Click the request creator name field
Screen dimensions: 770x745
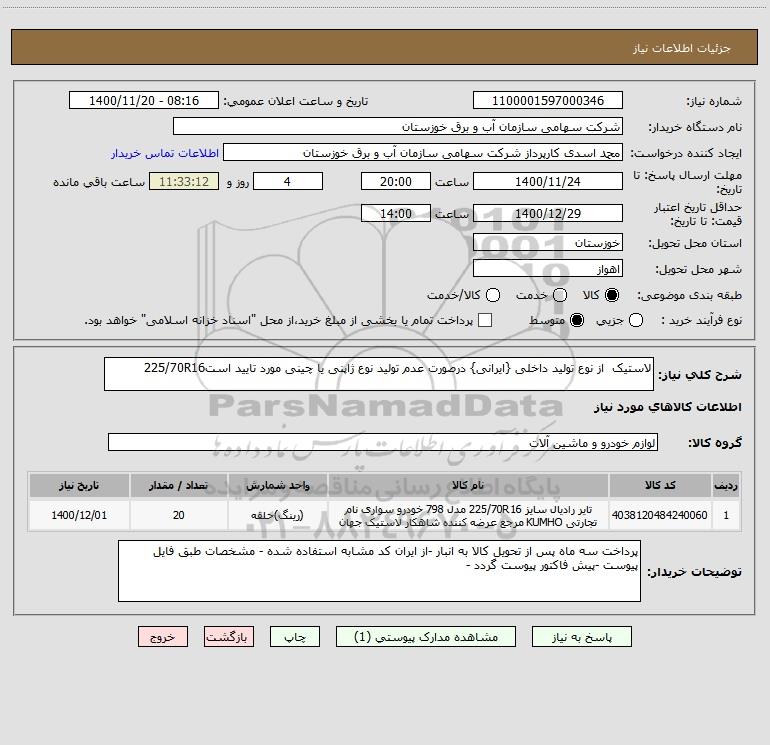423,153
